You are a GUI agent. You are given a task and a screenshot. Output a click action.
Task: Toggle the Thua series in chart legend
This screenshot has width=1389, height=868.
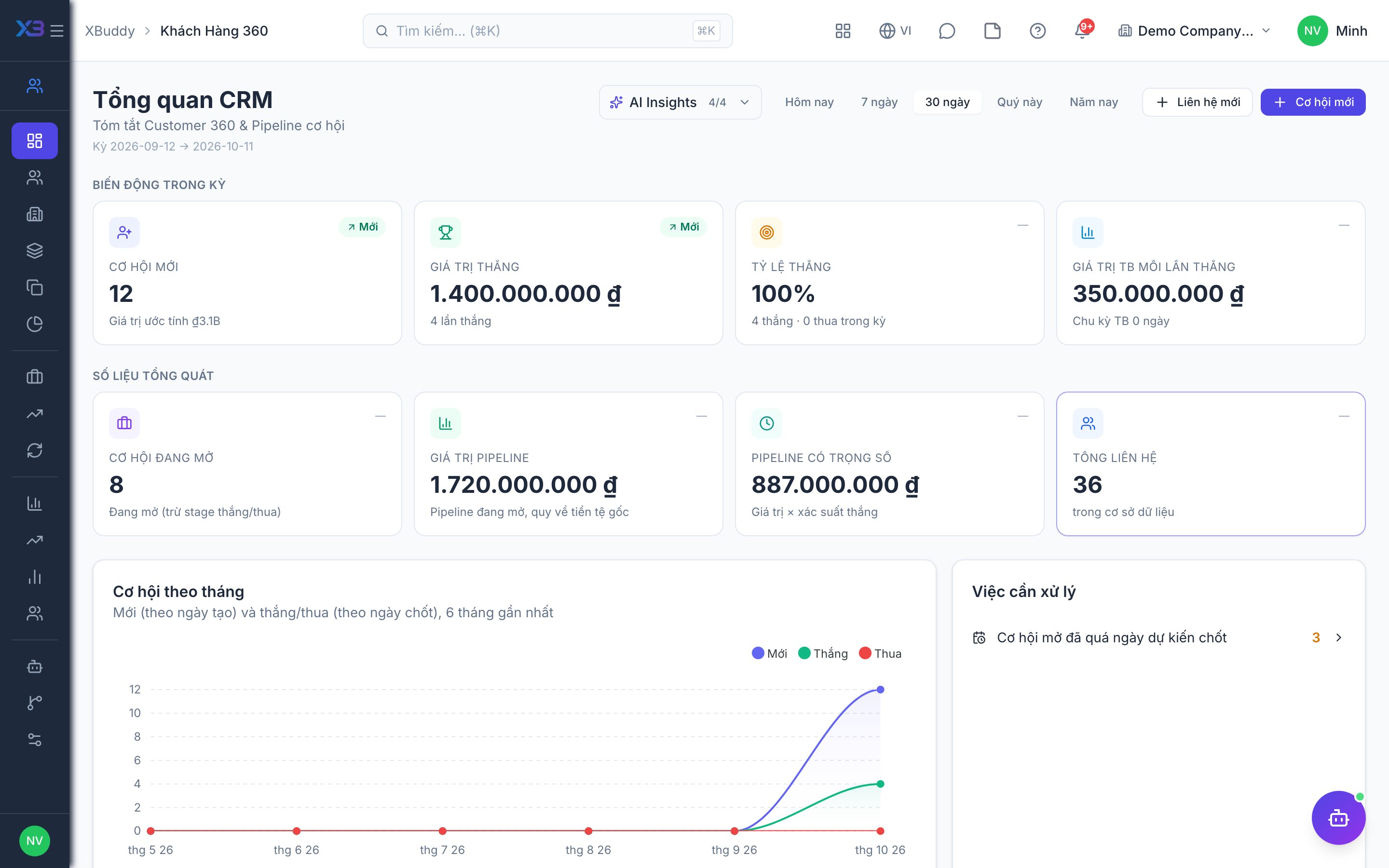(x=880, y=653)
